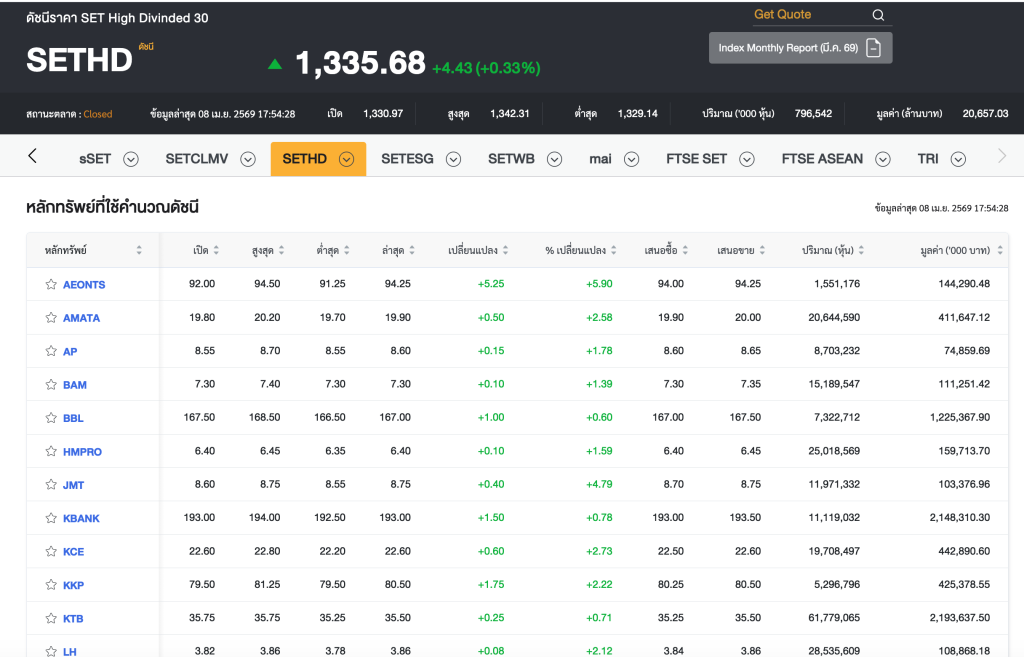Sort by % เปลี่ยนแปลง column arrows

(x=614, y=250)
